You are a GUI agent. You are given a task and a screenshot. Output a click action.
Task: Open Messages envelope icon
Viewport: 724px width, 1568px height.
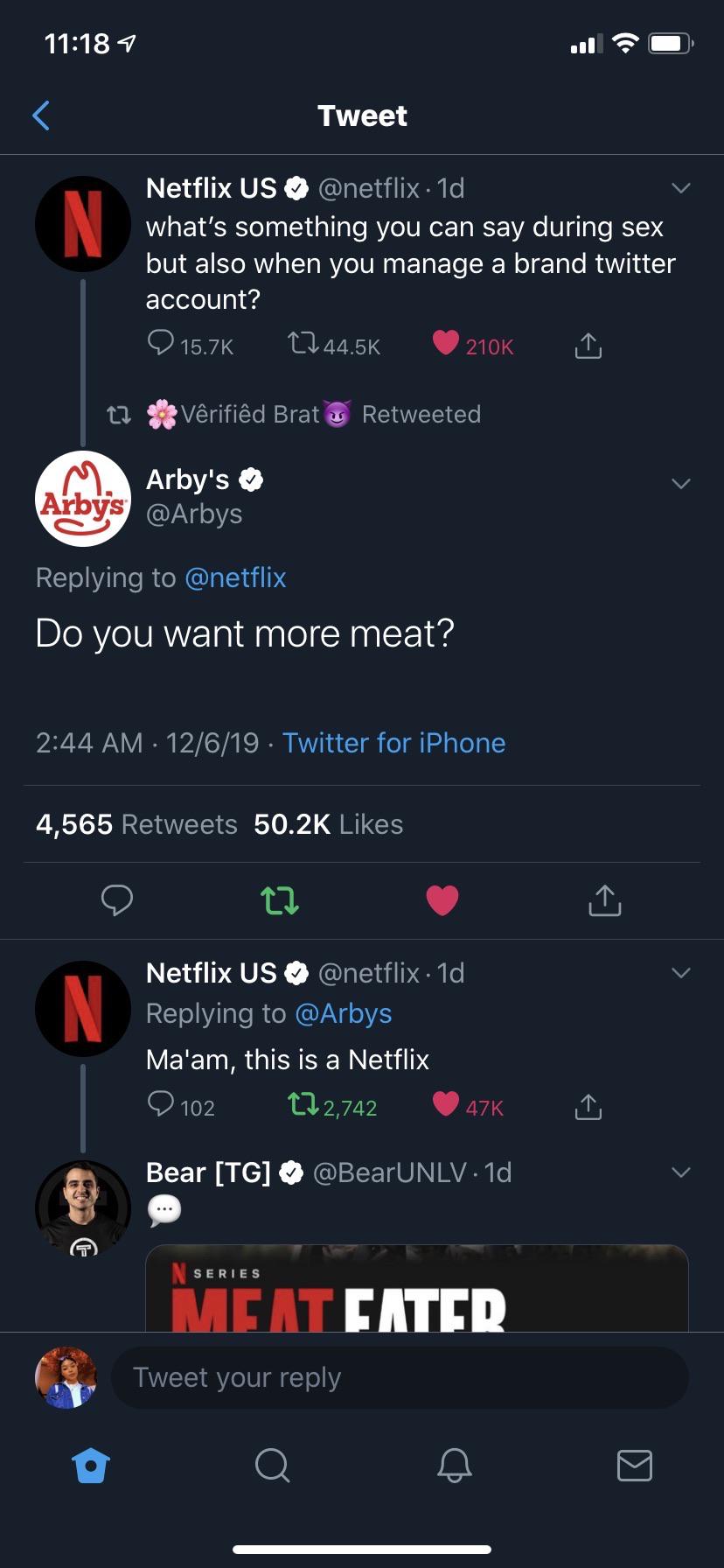tap(634, 1465)
